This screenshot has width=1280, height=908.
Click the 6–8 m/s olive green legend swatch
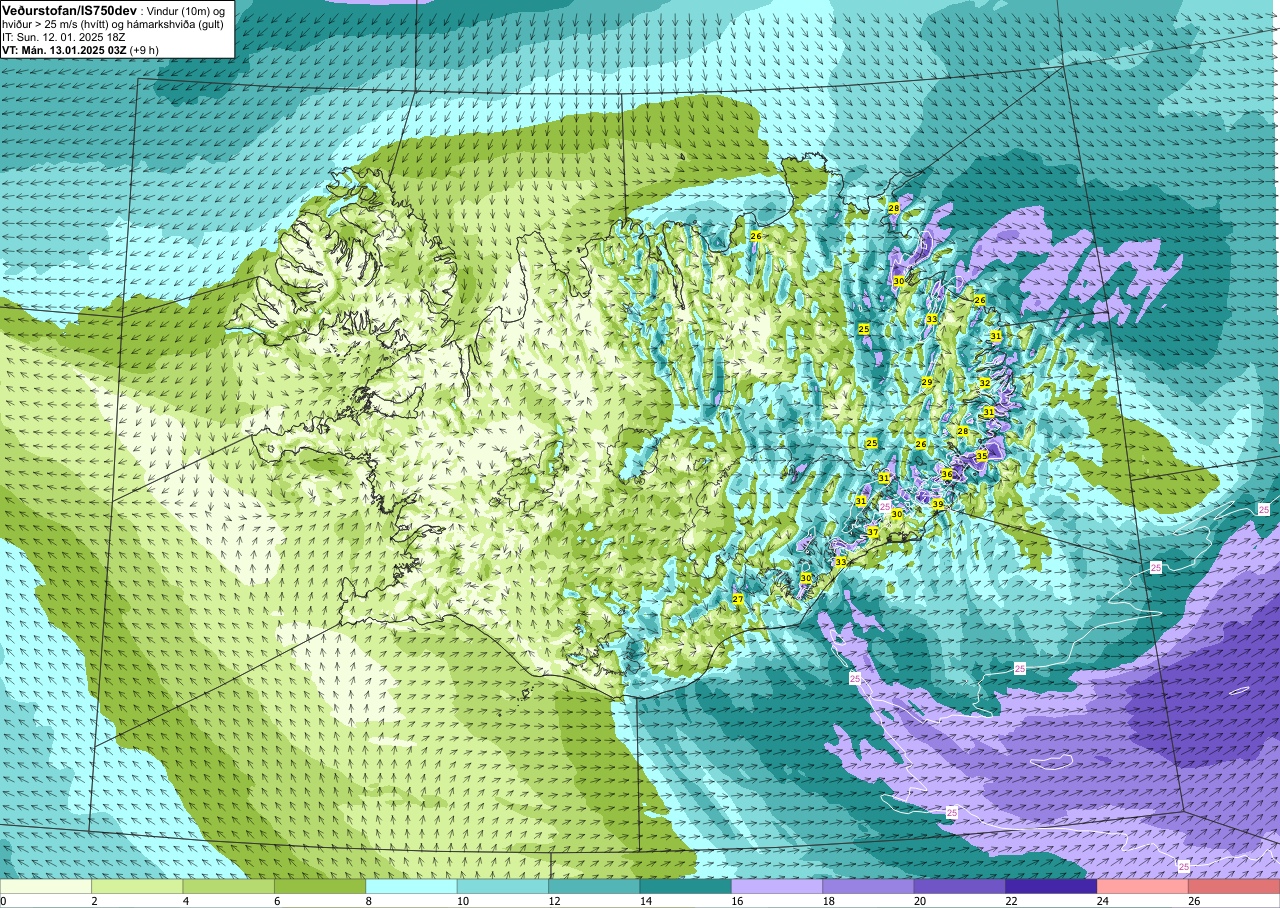[320, 886]
